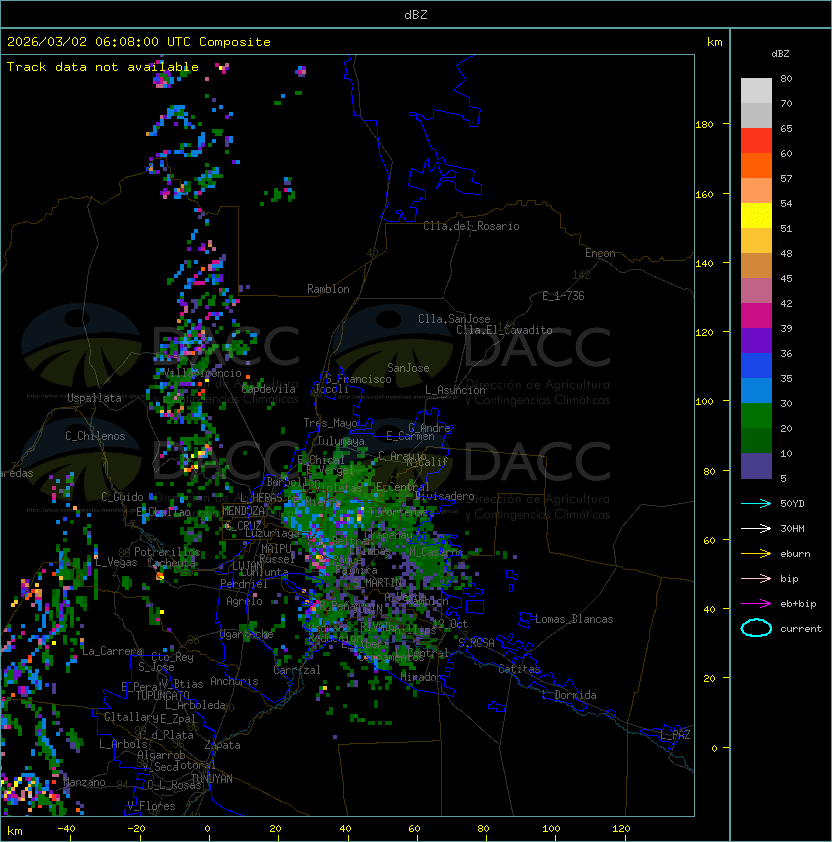Click the 'Clla.del_Rosario' map label
This screenshot has width=832, height=842.
471,226
